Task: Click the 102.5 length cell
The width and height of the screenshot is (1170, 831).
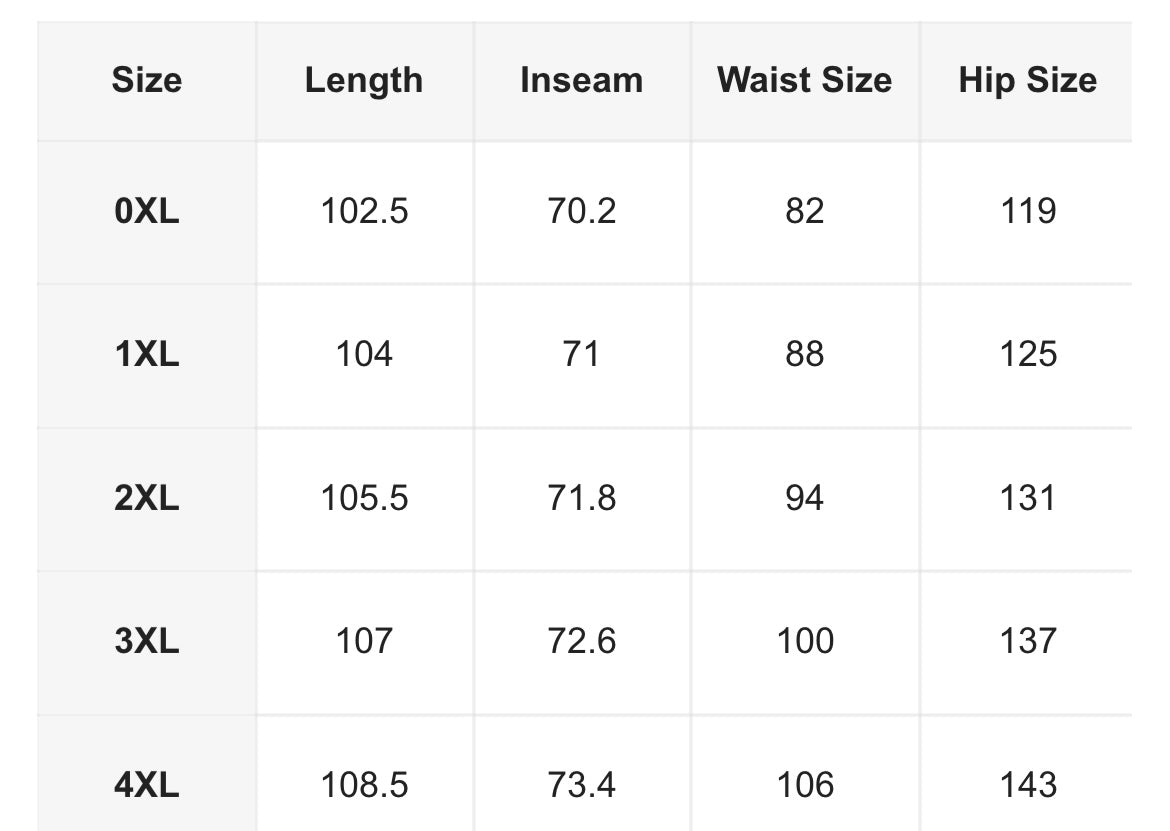Action: [x=364, y=211]
